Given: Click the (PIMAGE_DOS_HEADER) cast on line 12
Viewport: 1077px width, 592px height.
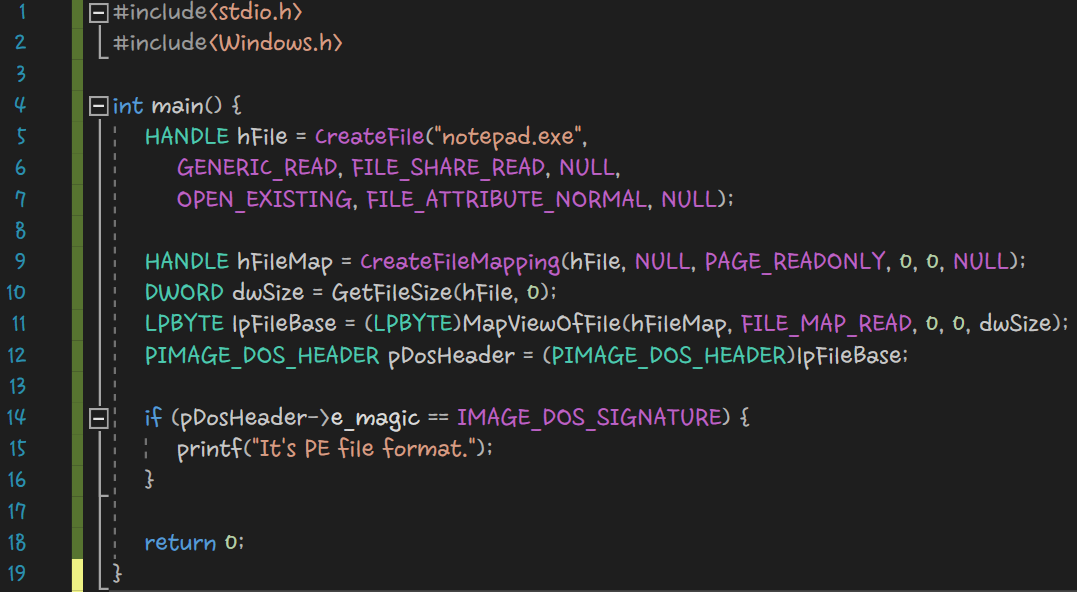Looking at the screenshot, I should tap(670, 355).
